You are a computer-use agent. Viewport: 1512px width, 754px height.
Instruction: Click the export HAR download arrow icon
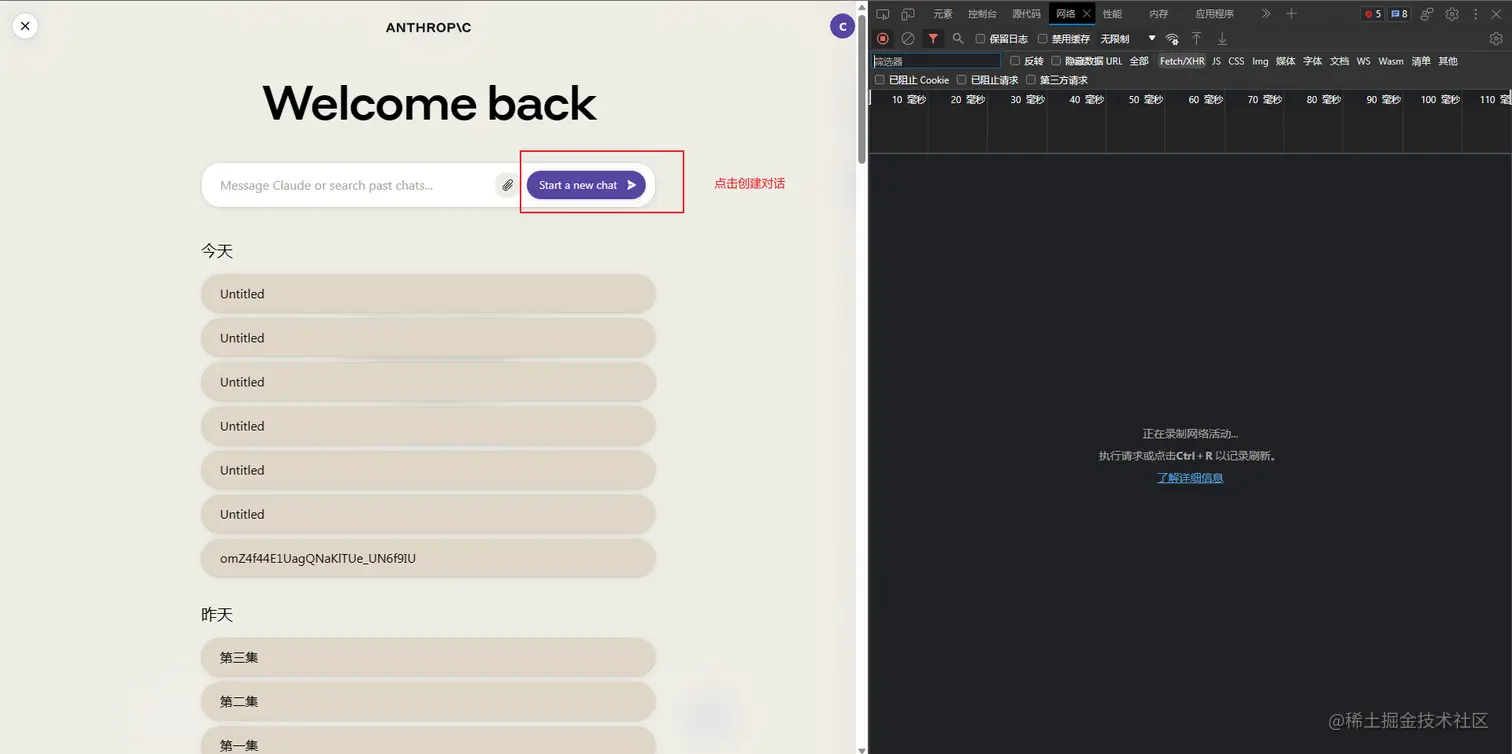pyautogui.click(x=1222, y=39)
